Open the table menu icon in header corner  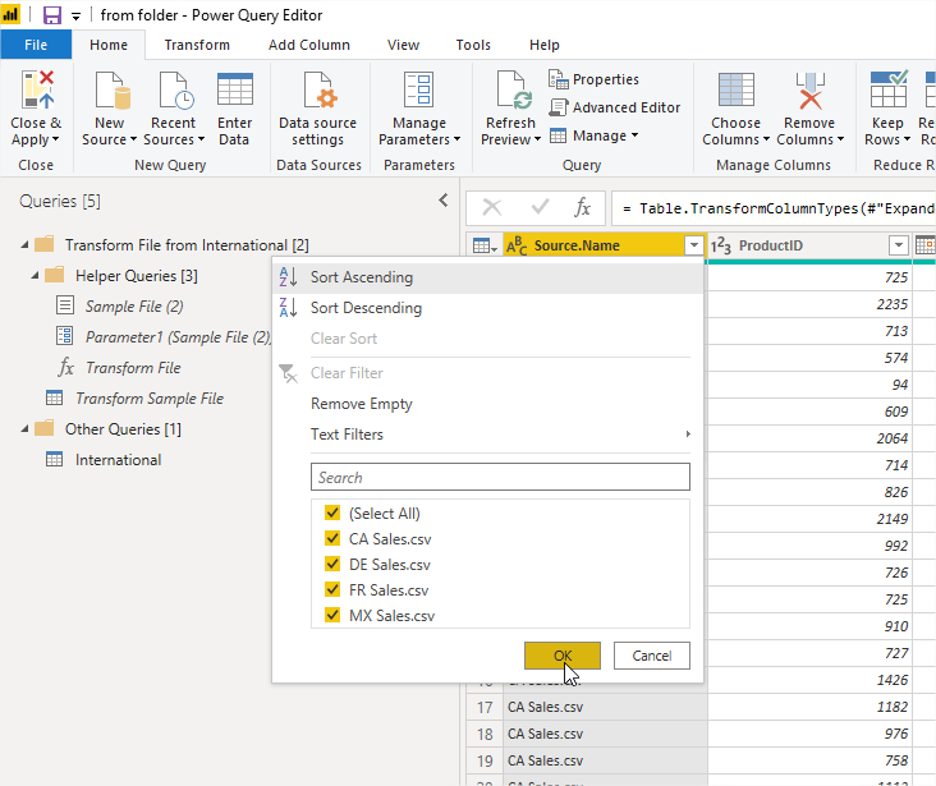[484, 245]
